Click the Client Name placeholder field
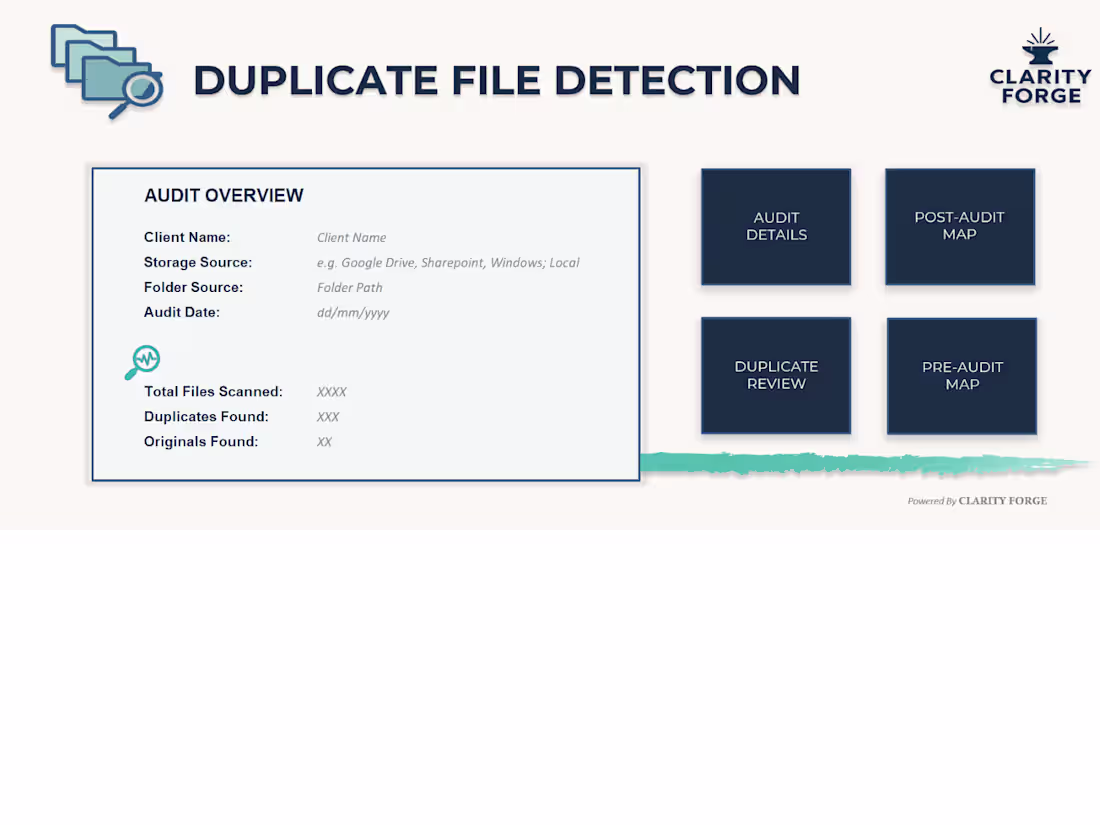 point(351,237)
